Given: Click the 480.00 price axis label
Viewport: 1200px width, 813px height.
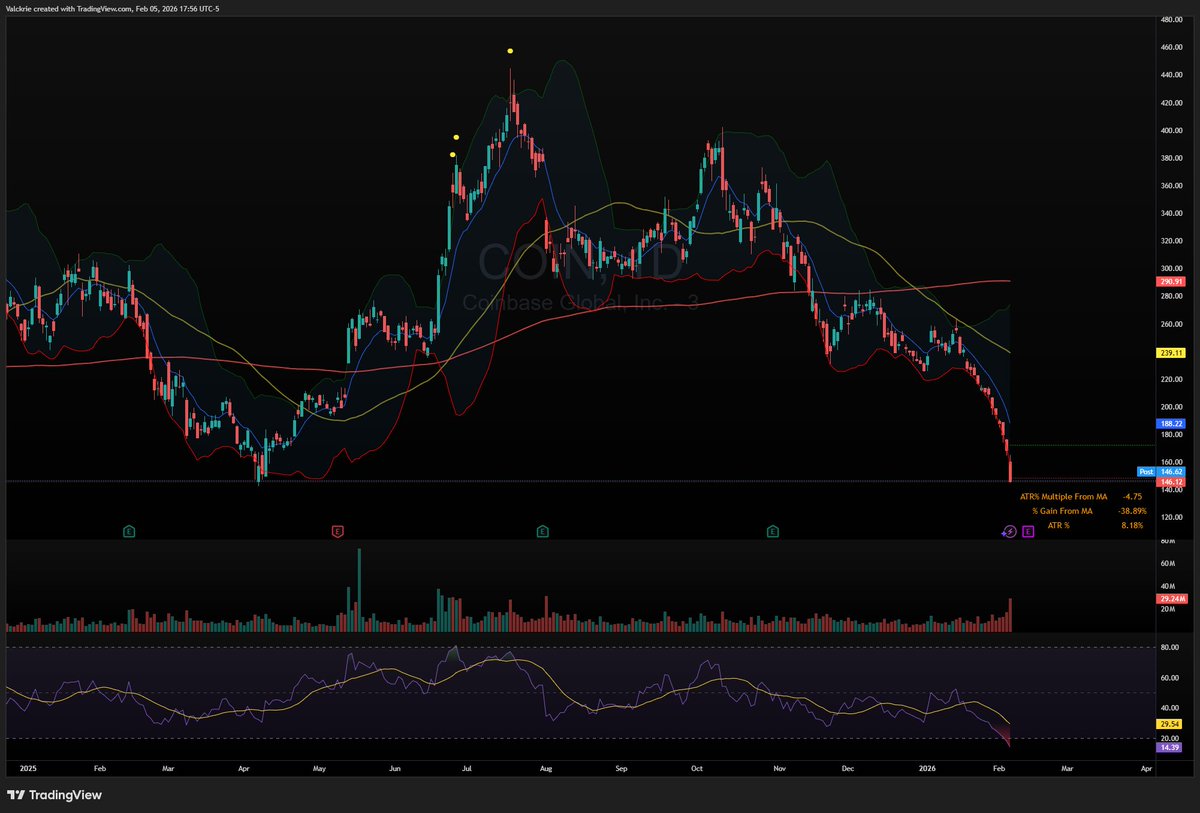Looking at the screenshot, I should [1173, 19].
